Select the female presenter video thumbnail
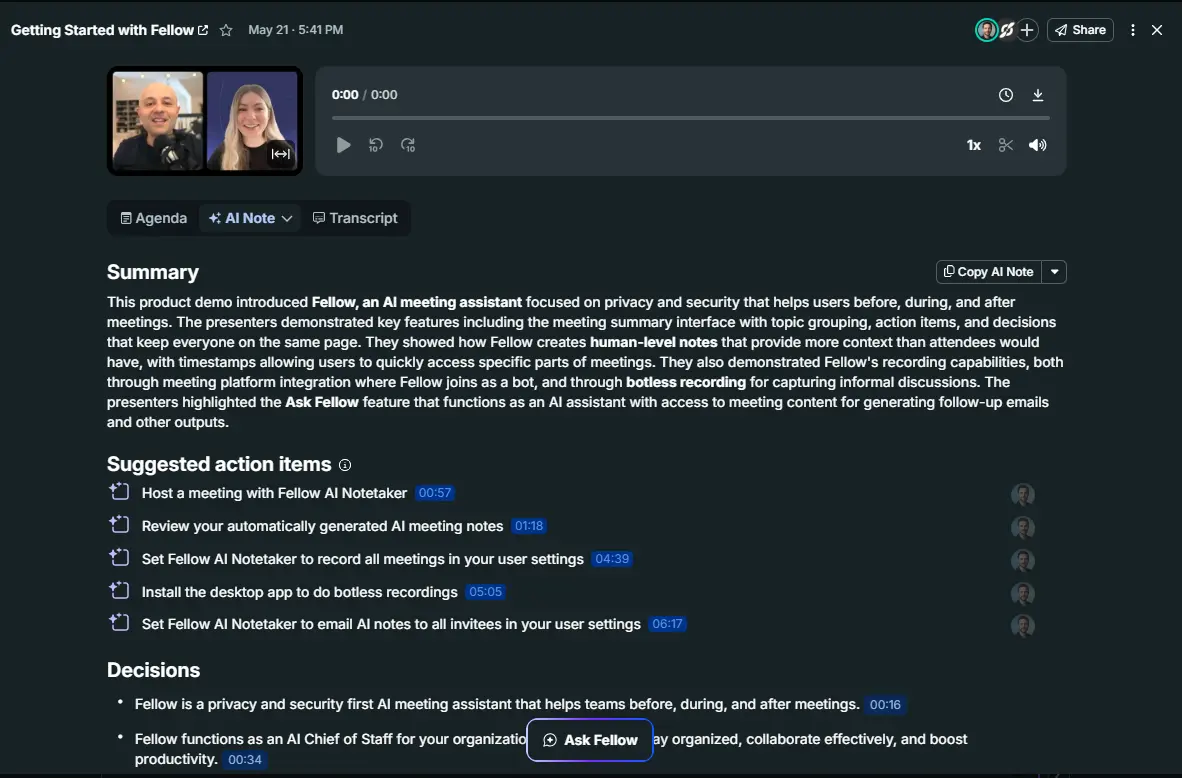Image resolution: width=1182 pixels, height=778 pixels. pyautogui.click(x=252, y=121)
